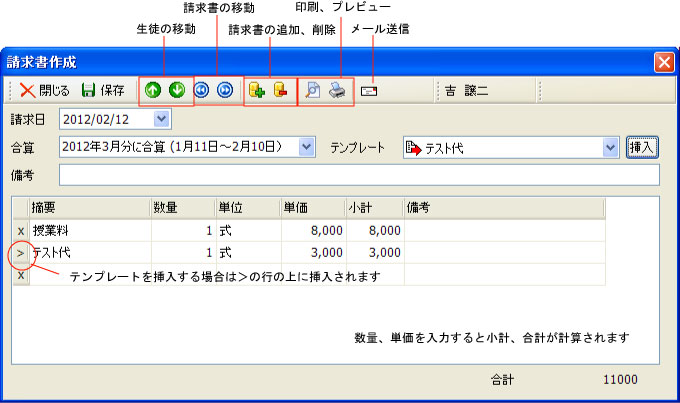Select the x marker of the 授業料 row
Screen dimensions: 680x403
click(21, 231)
